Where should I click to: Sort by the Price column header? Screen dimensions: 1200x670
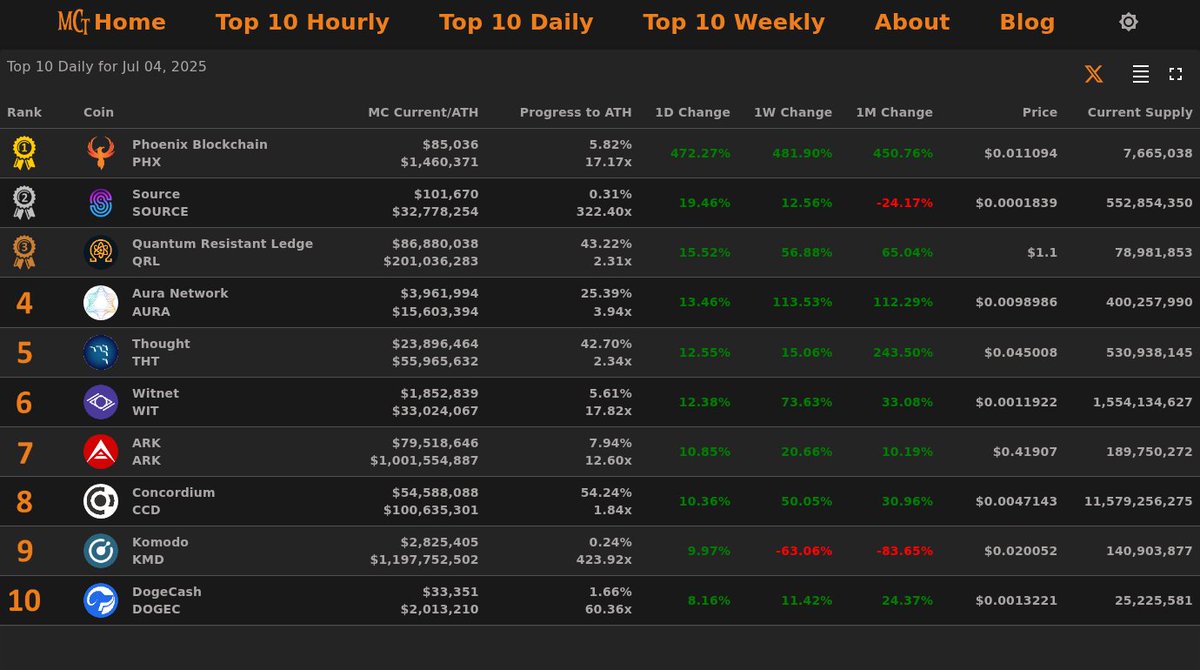1039,113
